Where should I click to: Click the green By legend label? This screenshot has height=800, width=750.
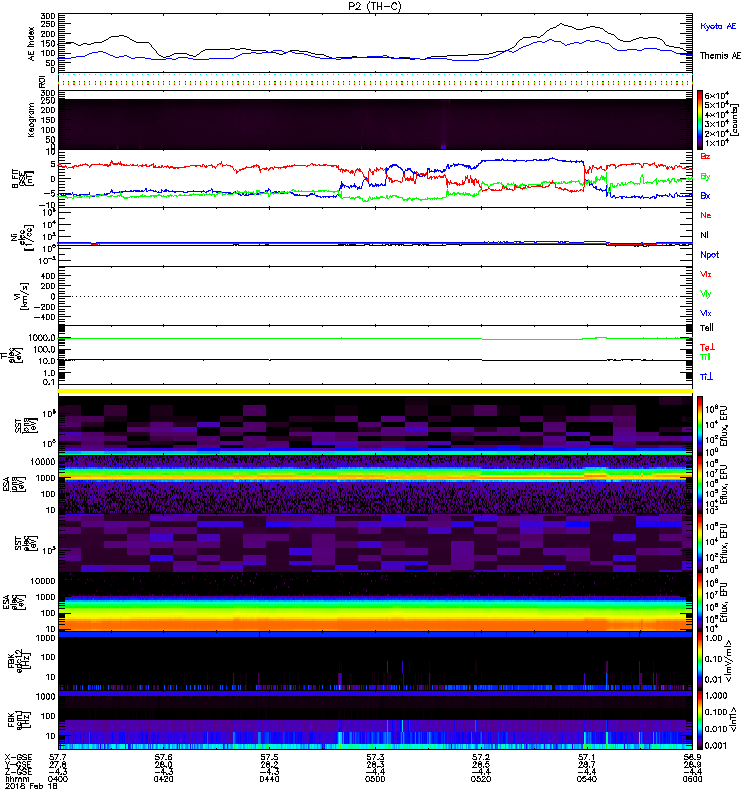(706, 176)
